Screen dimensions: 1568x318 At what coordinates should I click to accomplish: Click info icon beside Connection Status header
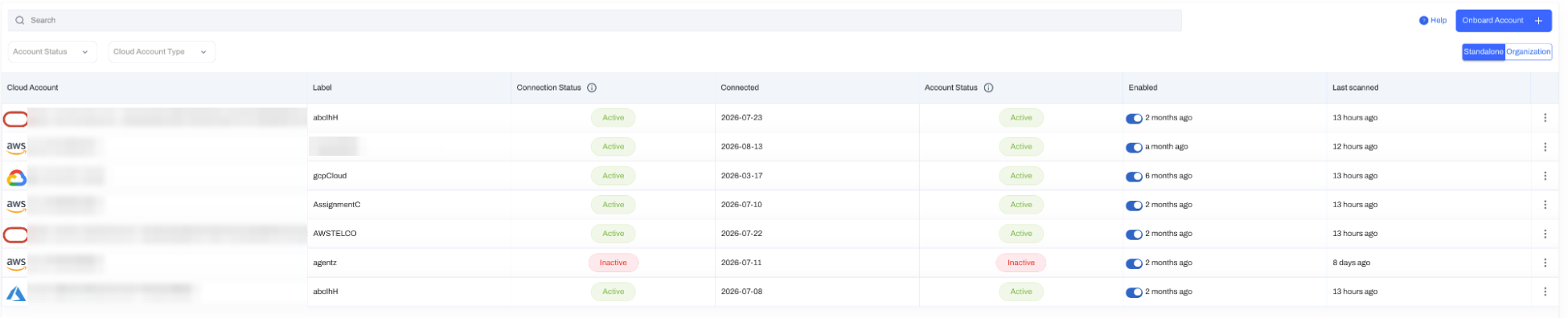pyautogui.click(x=592, y=88)
